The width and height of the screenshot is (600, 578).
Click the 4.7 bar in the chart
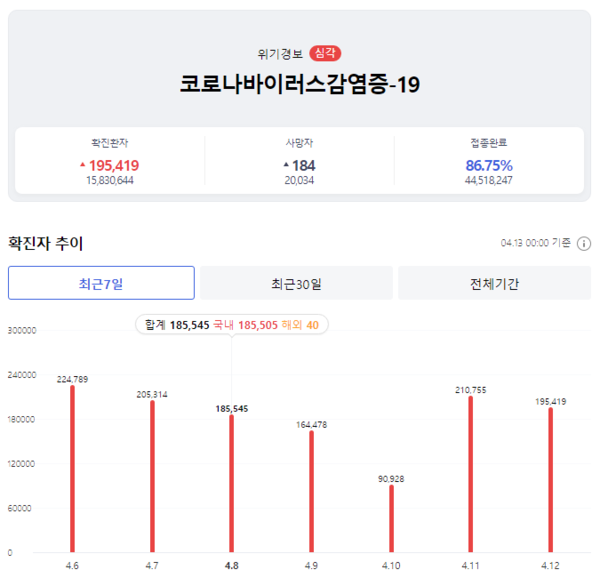tap(152, 477)
